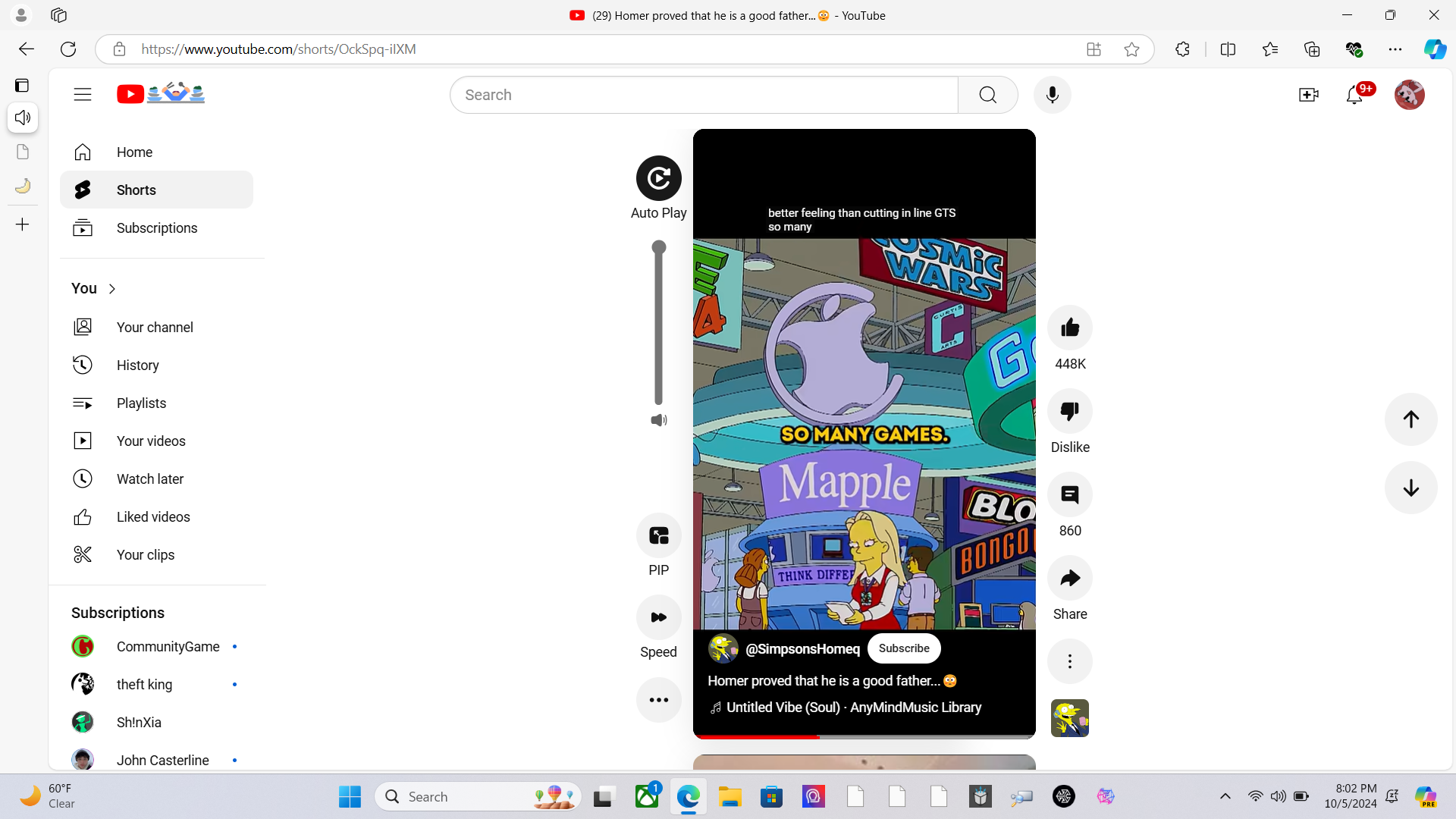
Task: Open the Create video icon
Action: pyautogui.click(x=1308, y=95)
